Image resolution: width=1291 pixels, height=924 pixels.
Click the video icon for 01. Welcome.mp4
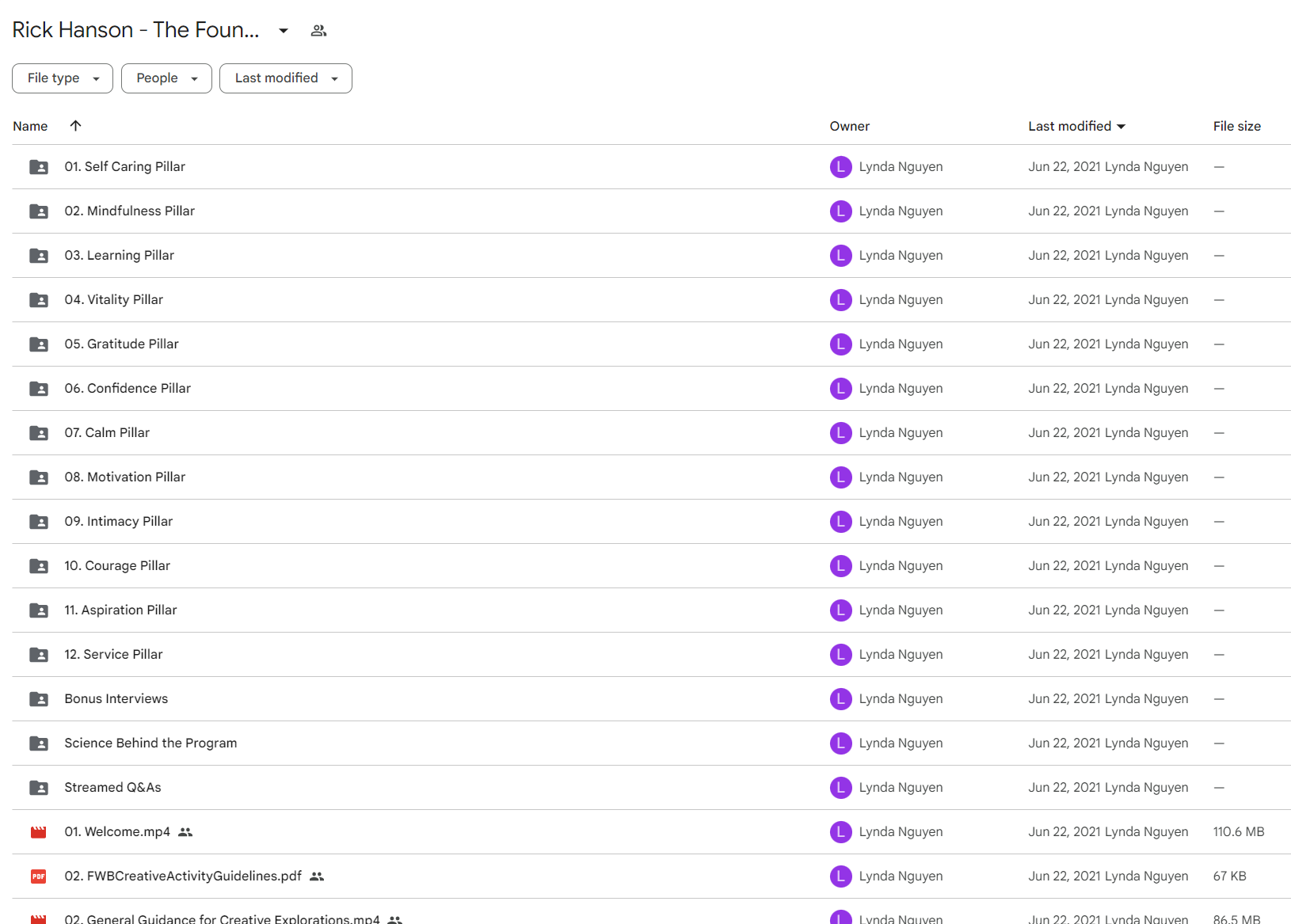click(x=39, y=832)
